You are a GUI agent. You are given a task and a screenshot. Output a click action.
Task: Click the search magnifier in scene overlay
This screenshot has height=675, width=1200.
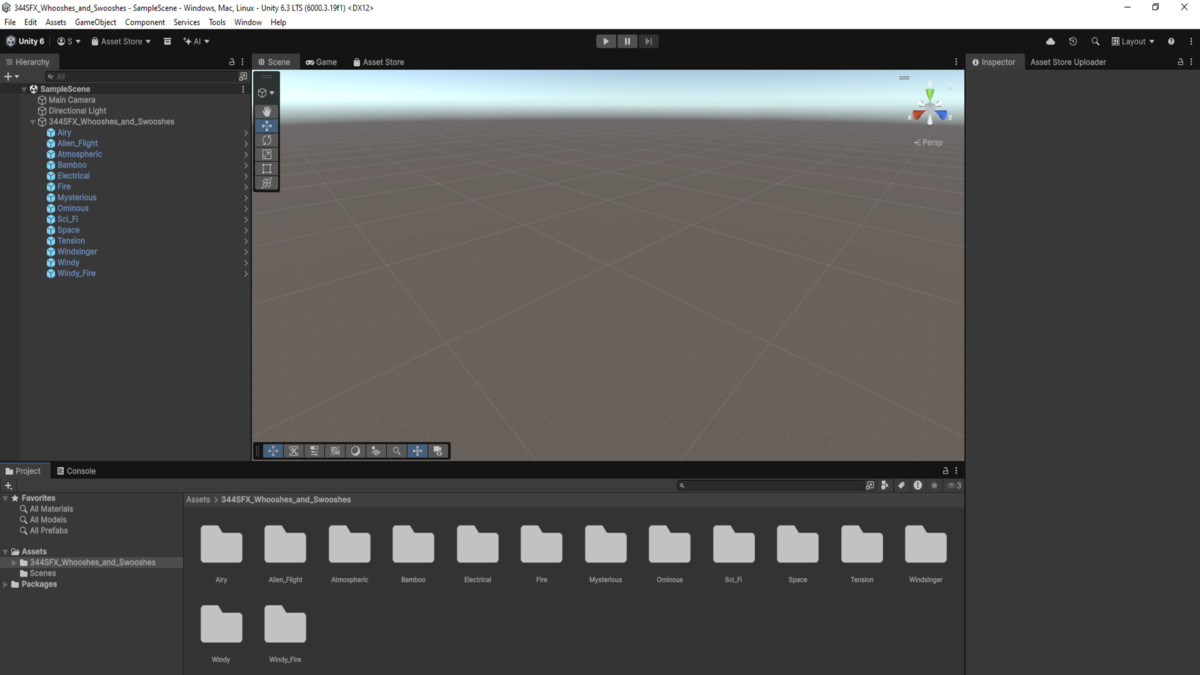(x=397, y=451)
